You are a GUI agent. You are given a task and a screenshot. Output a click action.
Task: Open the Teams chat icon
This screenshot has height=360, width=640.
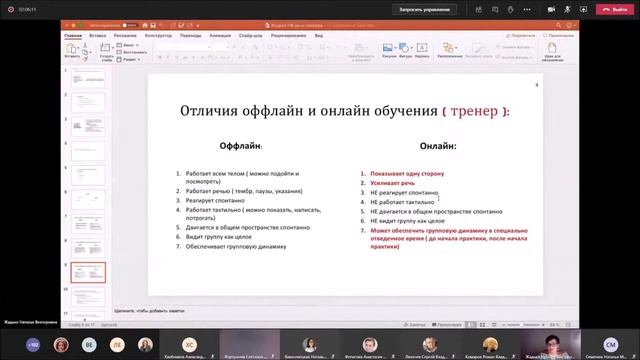tap(495, 9)
